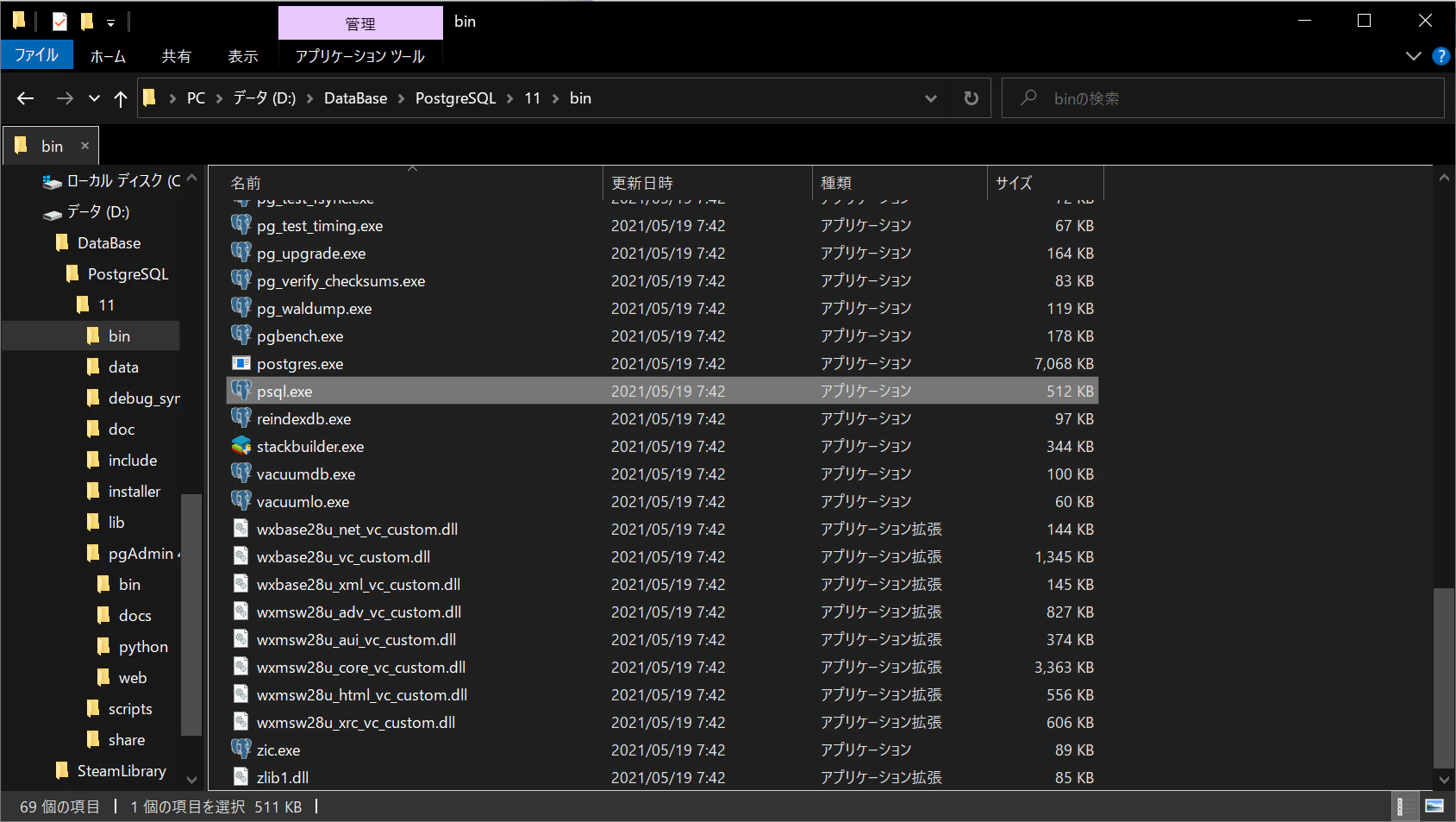Click the file list vertical scrollbar thumb
Viewport: 1456px width, 822px height.
[x=1444, y=678]
